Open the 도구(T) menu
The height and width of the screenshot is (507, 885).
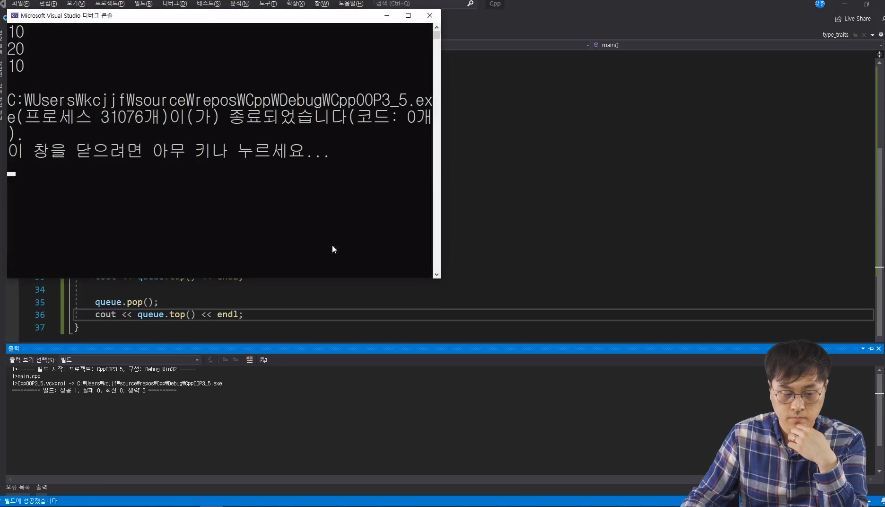pyautogui.click(x=268, y=3)
